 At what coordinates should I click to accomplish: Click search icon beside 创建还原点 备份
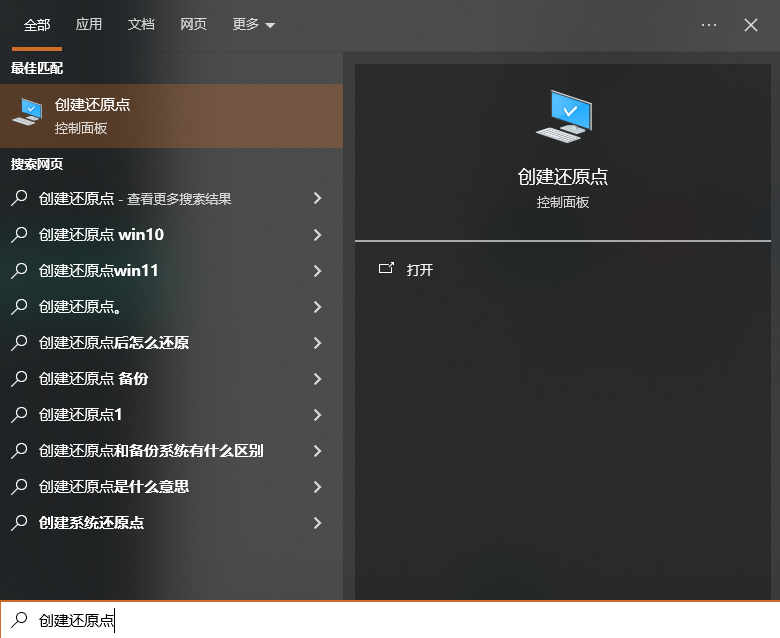pos(19,378)
